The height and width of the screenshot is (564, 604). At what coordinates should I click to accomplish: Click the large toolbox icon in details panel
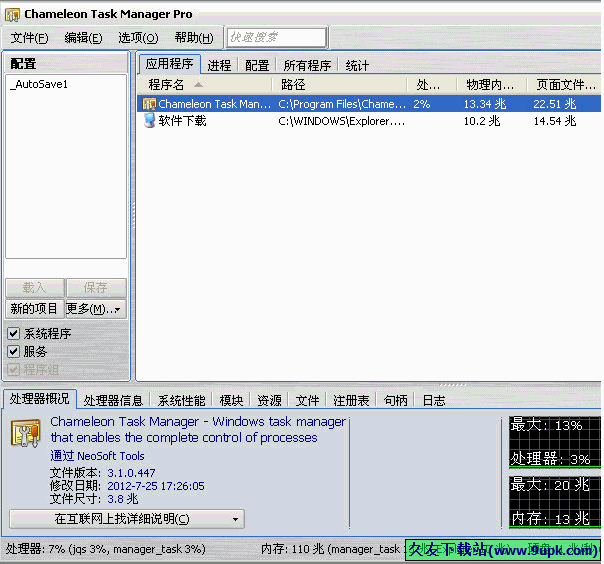pos(26,433)
